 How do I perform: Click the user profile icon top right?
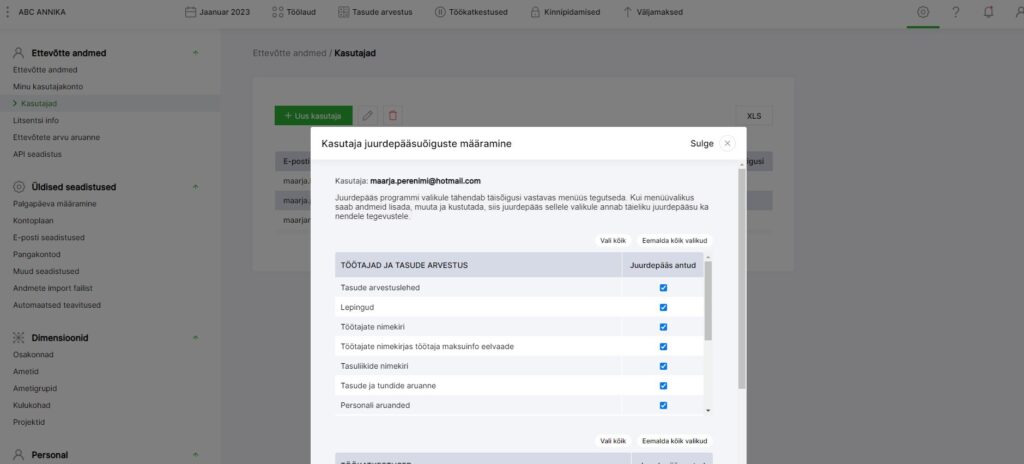point(1018,12)
